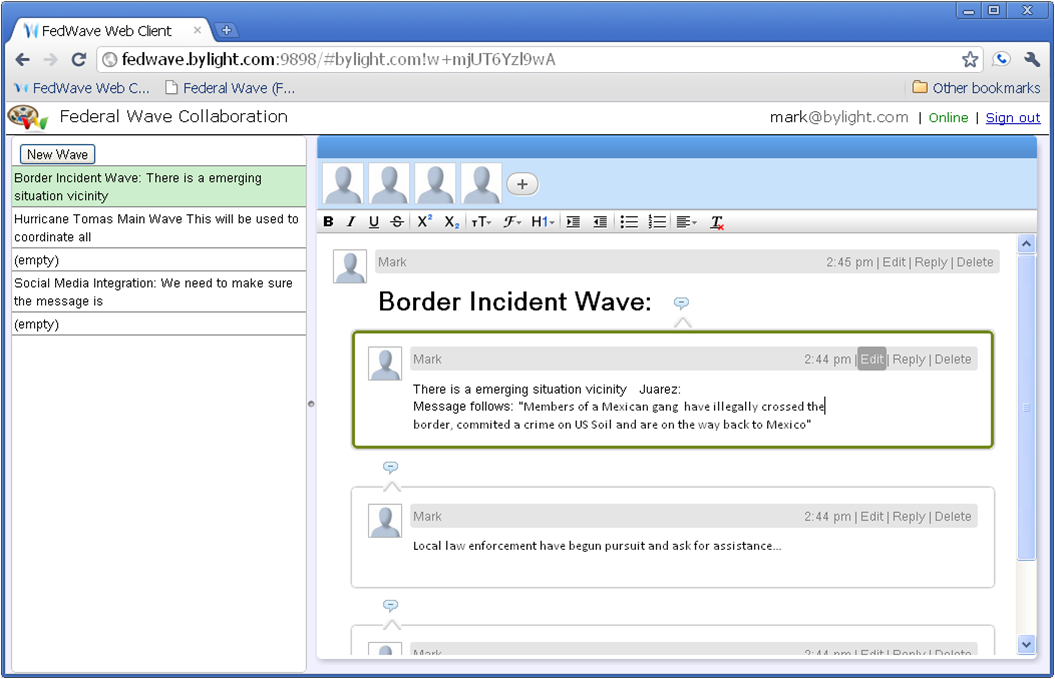1055x679 pixels.
Task: Click the browser Back arrow
Action: point(23,59)
